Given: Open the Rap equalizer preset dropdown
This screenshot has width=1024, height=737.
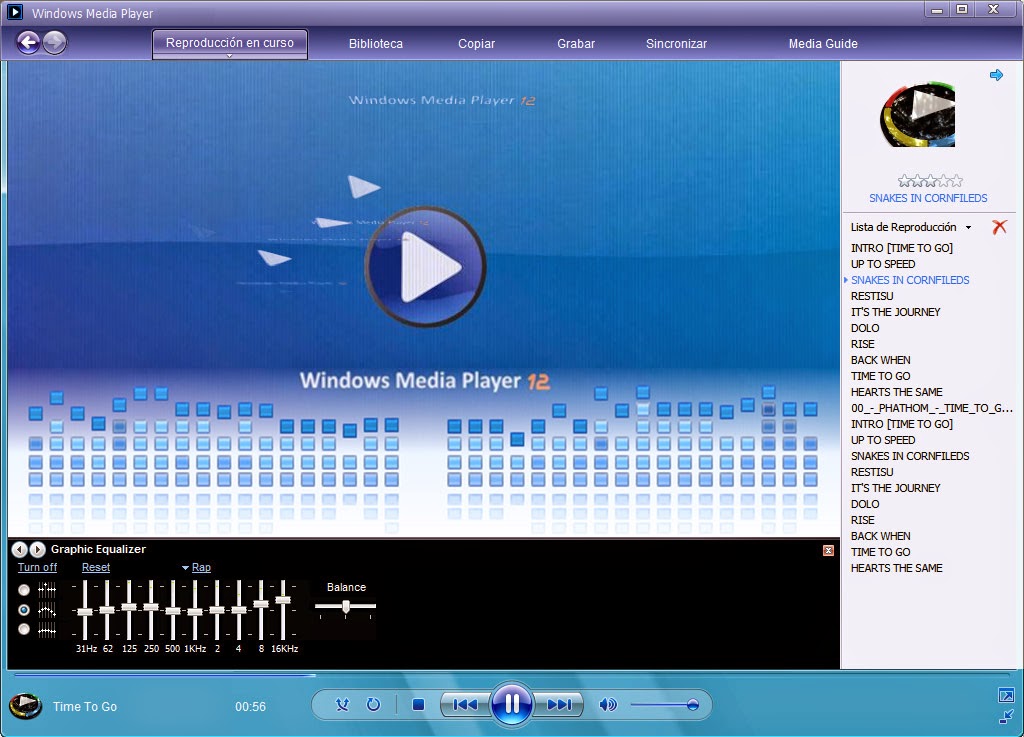Looking at the screenshot, I should pos(196,567).
